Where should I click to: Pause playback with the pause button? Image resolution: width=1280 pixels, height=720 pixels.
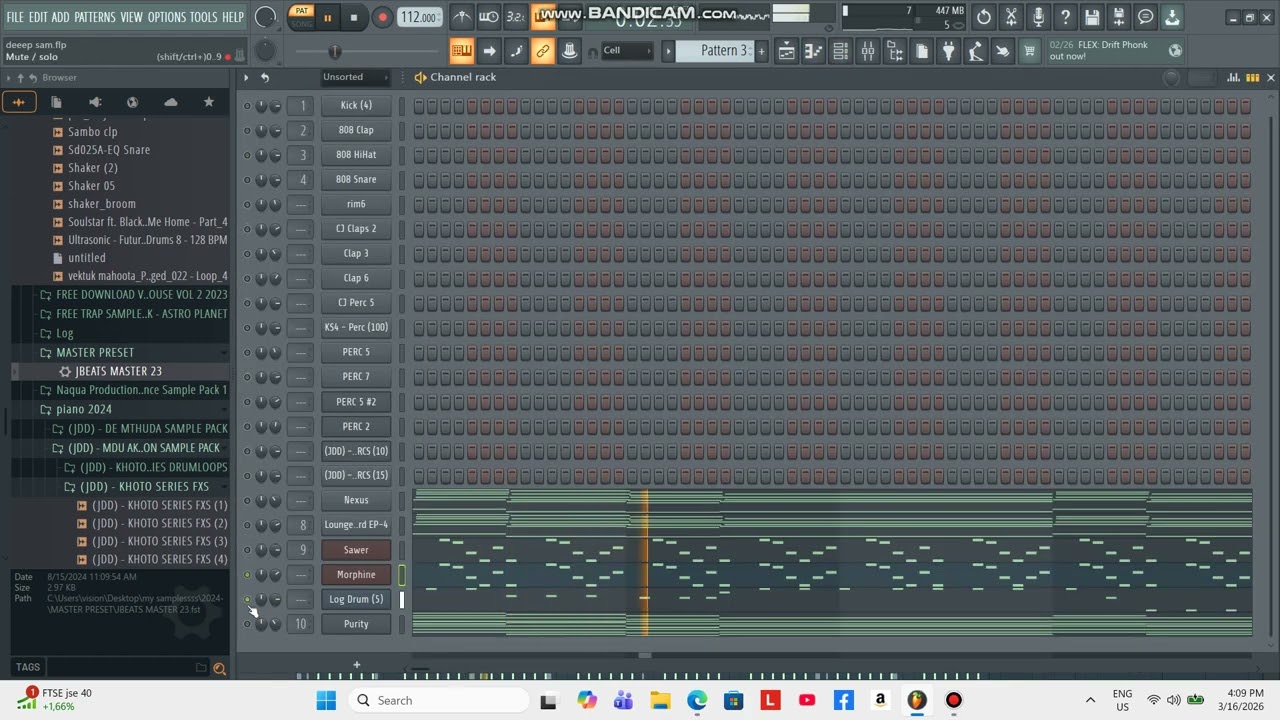[327, 17]
